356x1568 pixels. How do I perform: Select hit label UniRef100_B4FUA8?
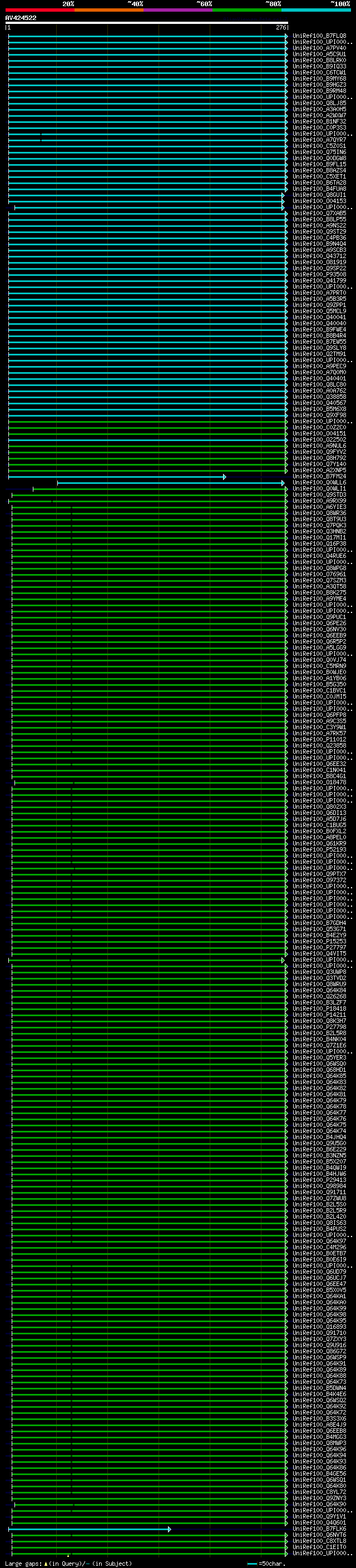coord(319,189)
